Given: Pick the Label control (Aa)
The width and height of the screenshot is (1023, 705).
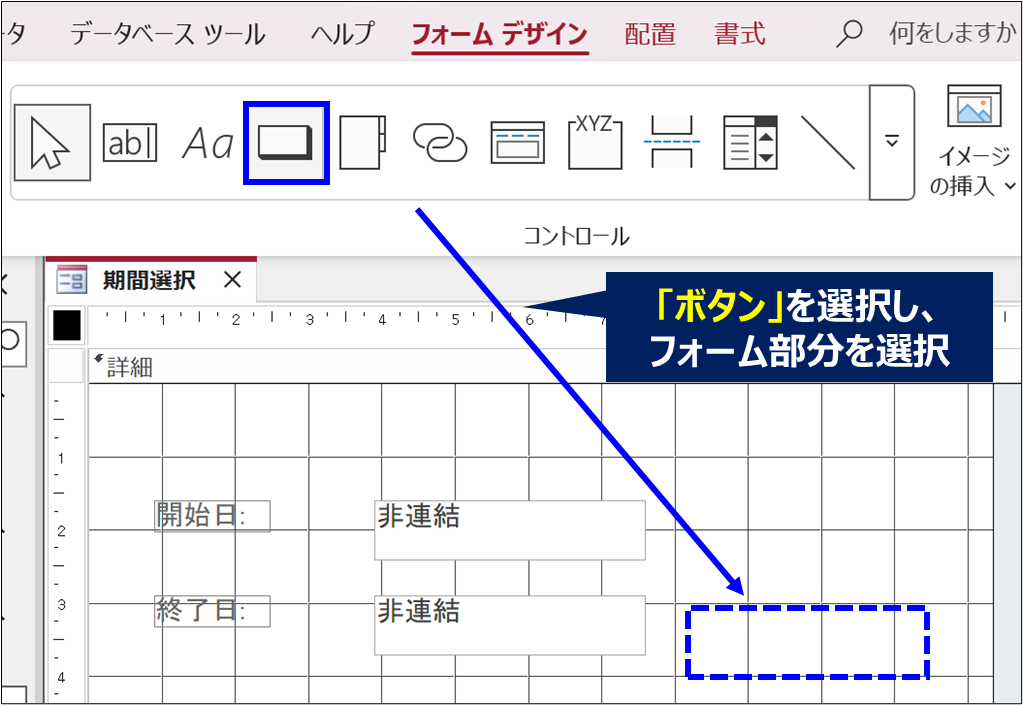Looking at the screenshot, I should point(207,144).
